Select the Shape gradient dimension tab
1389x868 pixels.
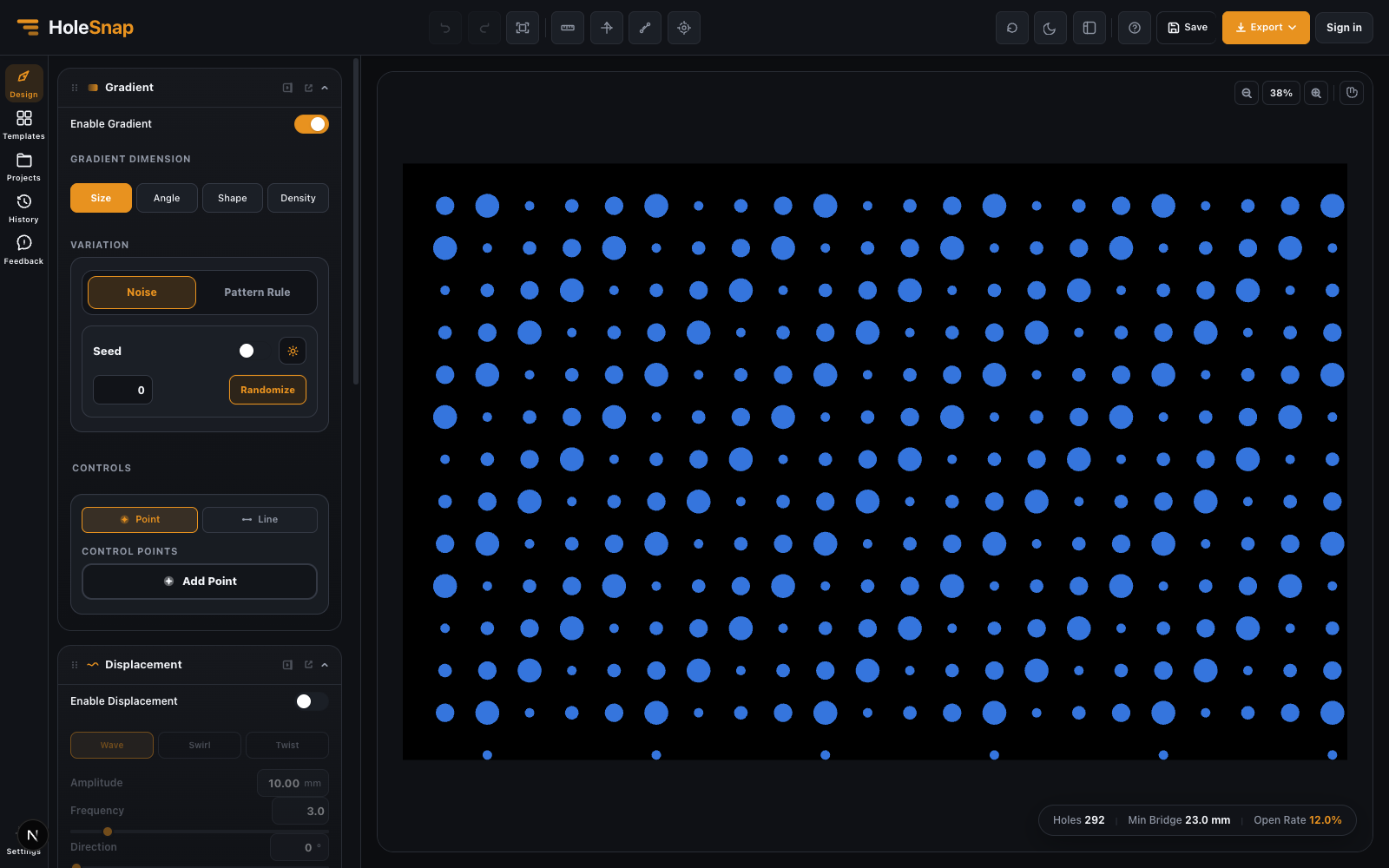[x=233, y=198]
